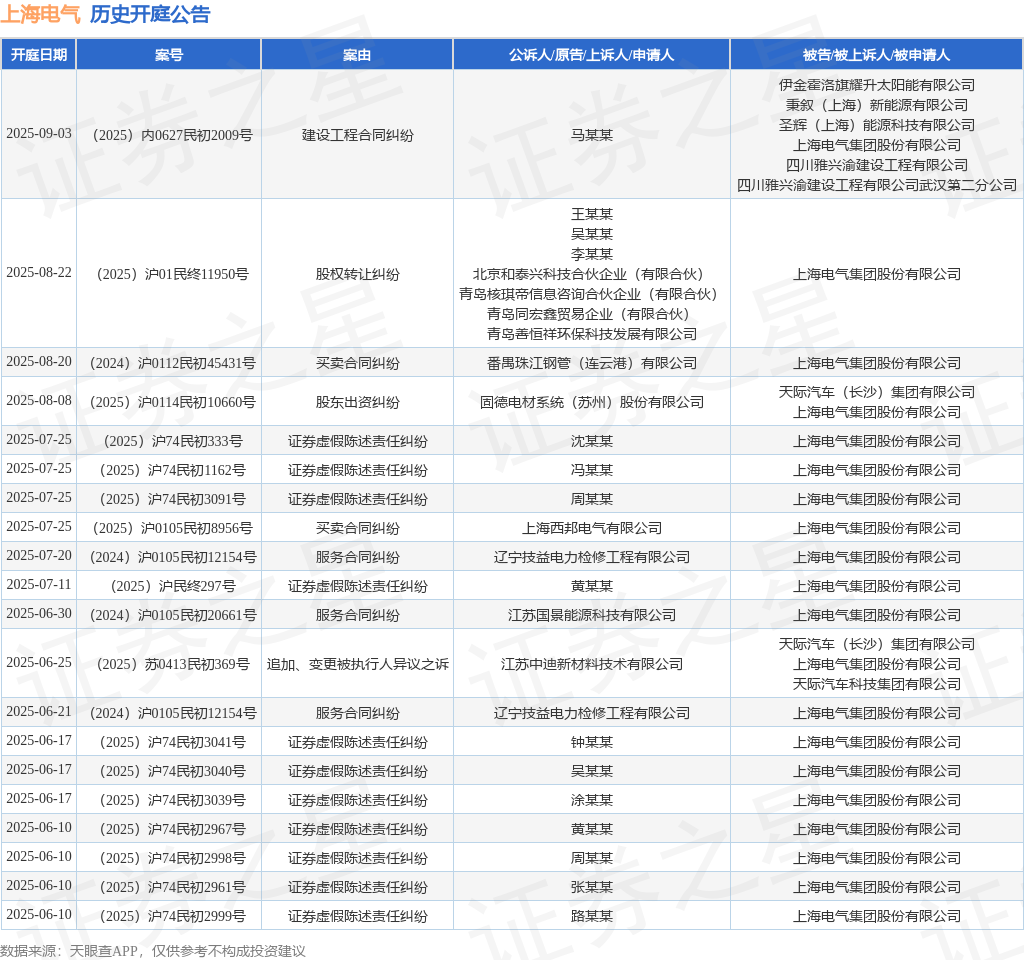Select case number (2025)沪0105民初8956号
This screenshot has width=1024, height=960.
coord(169,528)
